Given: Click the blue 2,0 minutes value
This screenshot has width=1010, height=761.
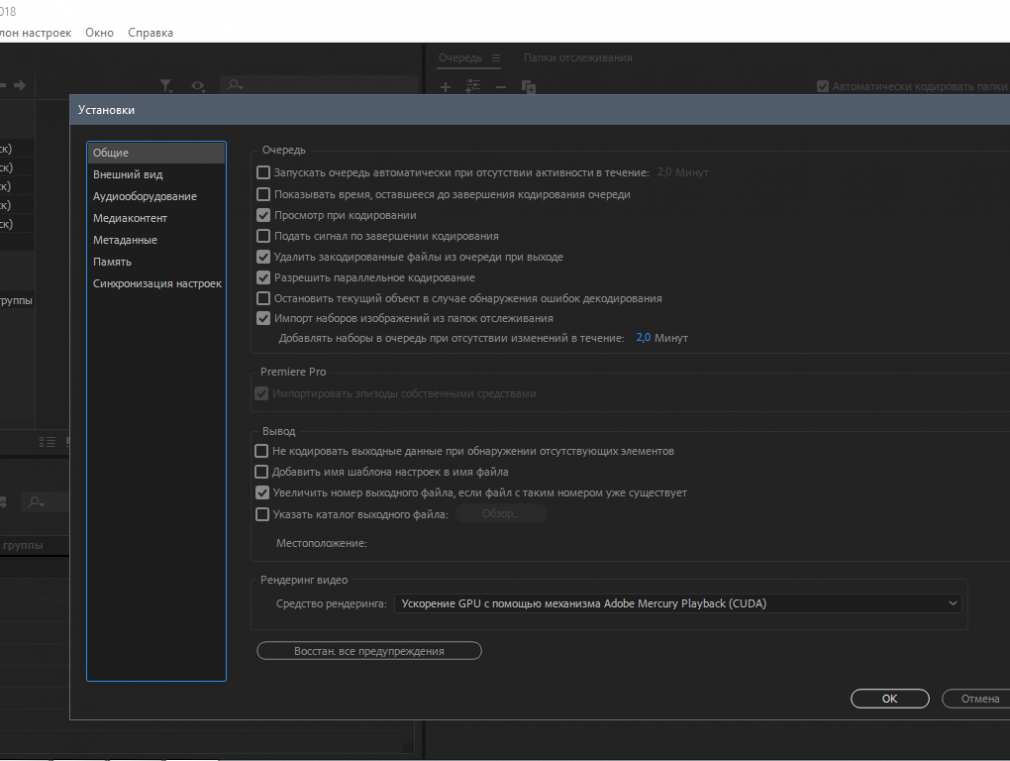Looking at the screenshot, I should pos(643,338).
